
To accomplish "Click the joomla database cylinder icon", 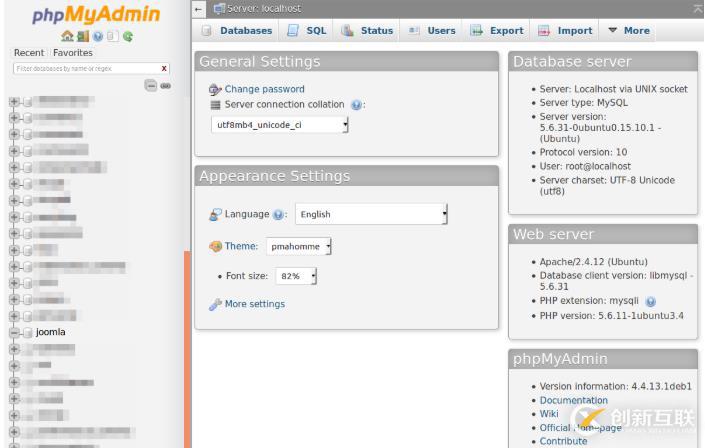I will 28,332.
